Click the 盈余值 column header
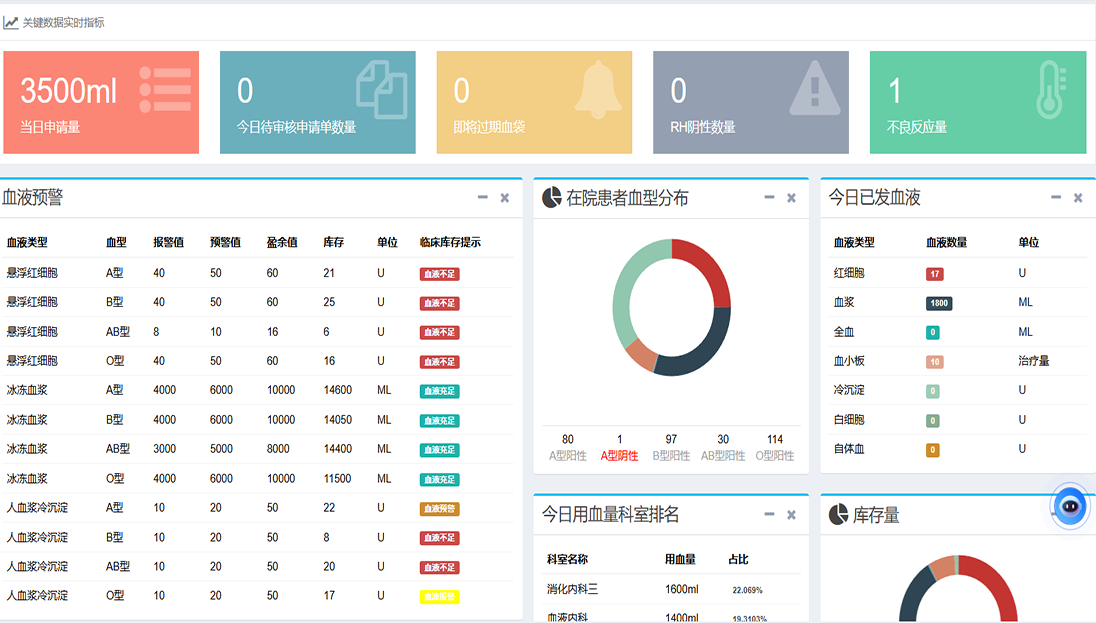Viewport: 1096px width, 623px height. click(x=282, y=243)
